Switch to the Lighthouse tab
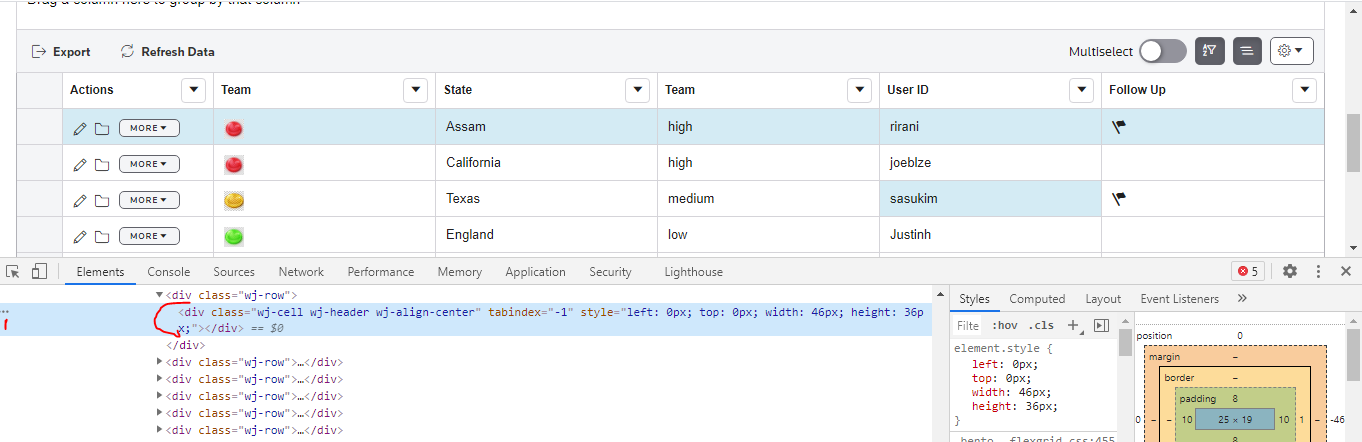This screenshot has height=442, width=1362. [693, 272]
